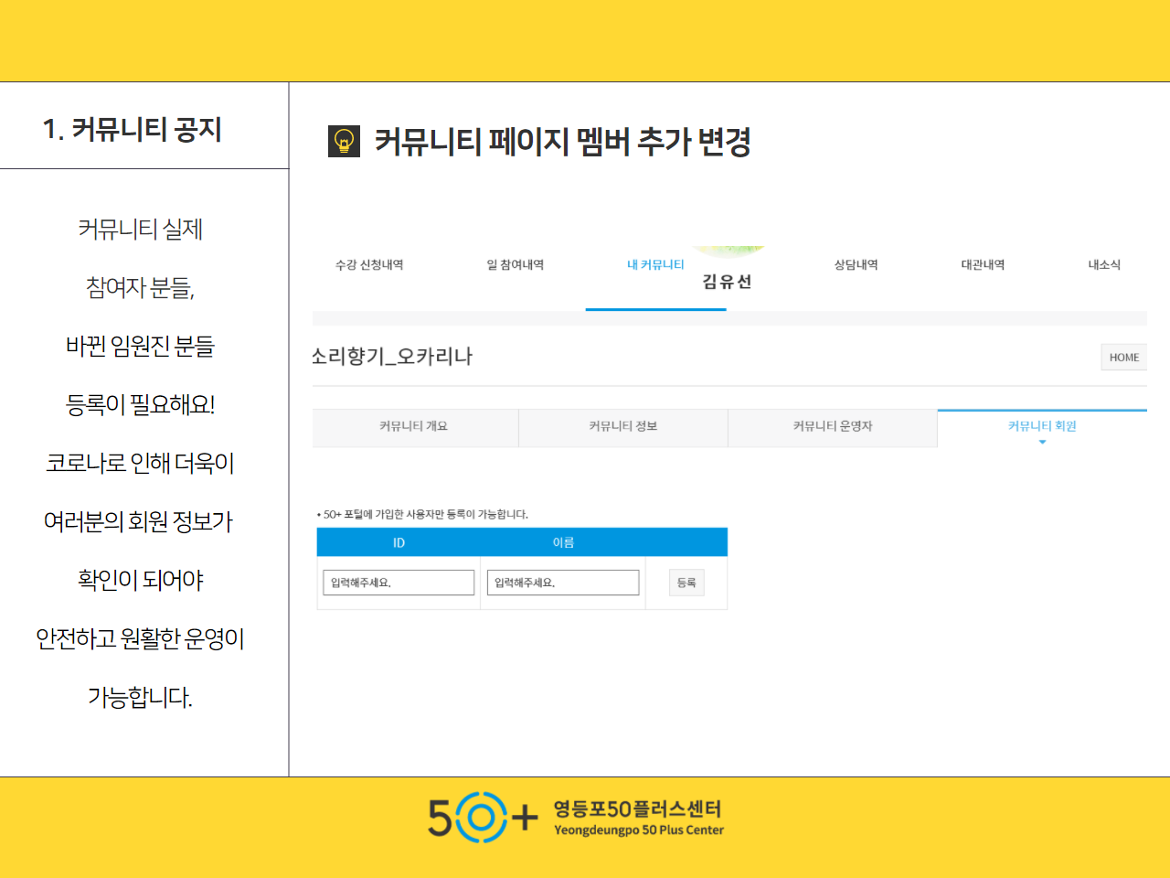Switch to the 커뮤니티 개요 tab

(414, 426)
